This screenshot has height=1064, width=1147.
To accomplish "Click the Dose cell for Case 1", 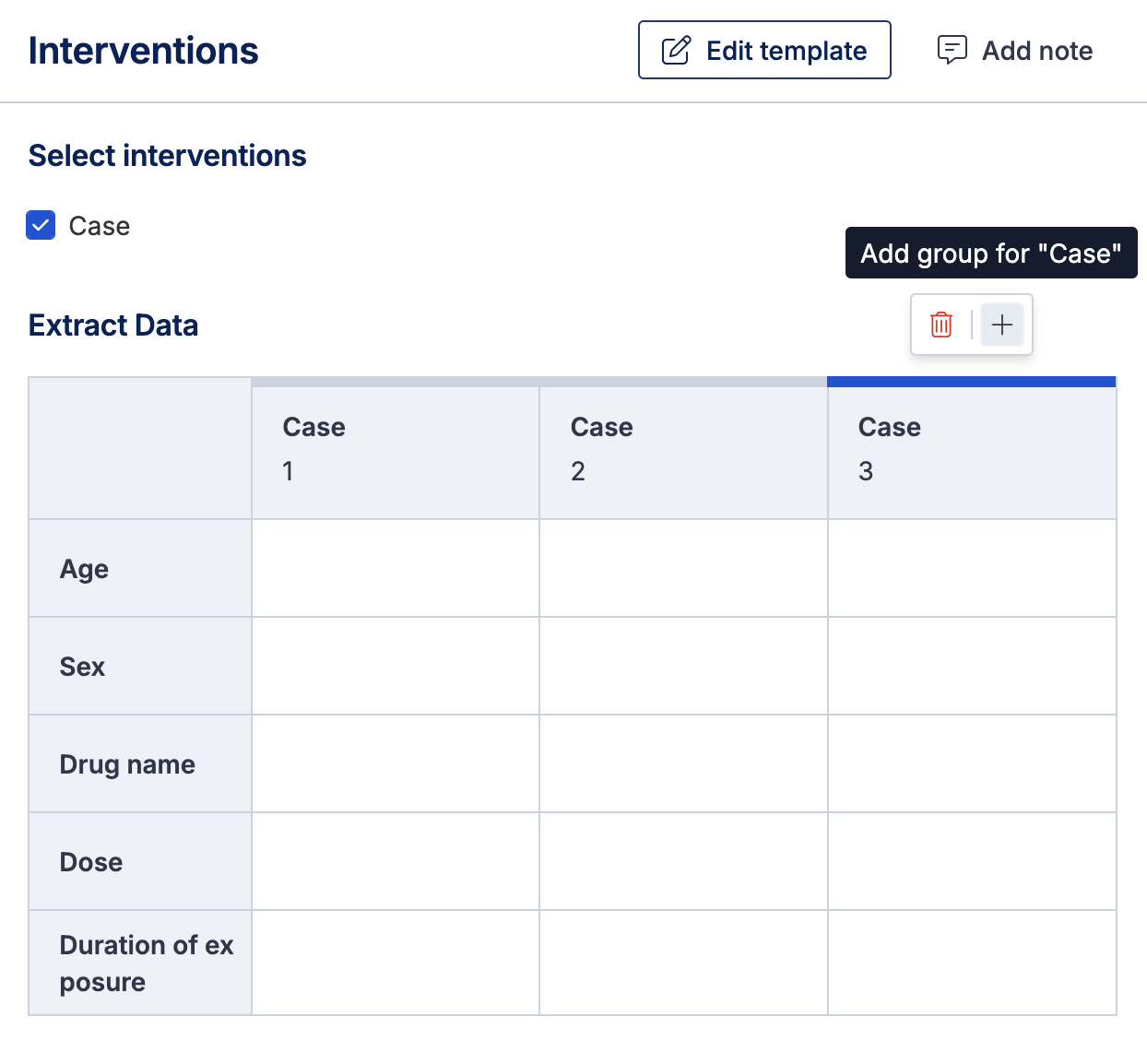I will [396, 861].
